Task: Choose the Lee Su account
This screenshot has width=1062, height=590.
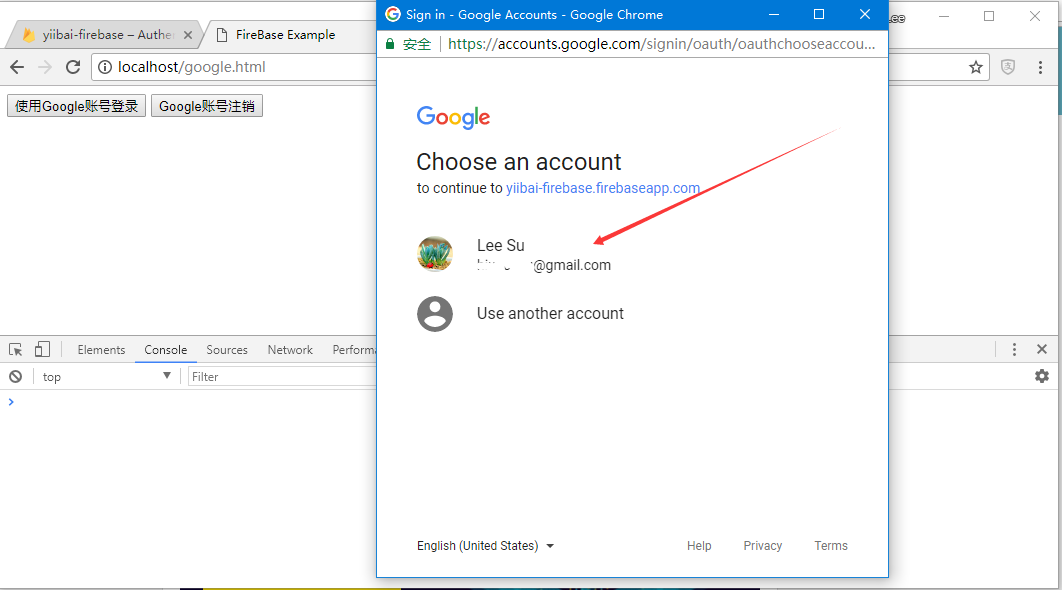Action: pyautogui.click(x=515, y=254)
